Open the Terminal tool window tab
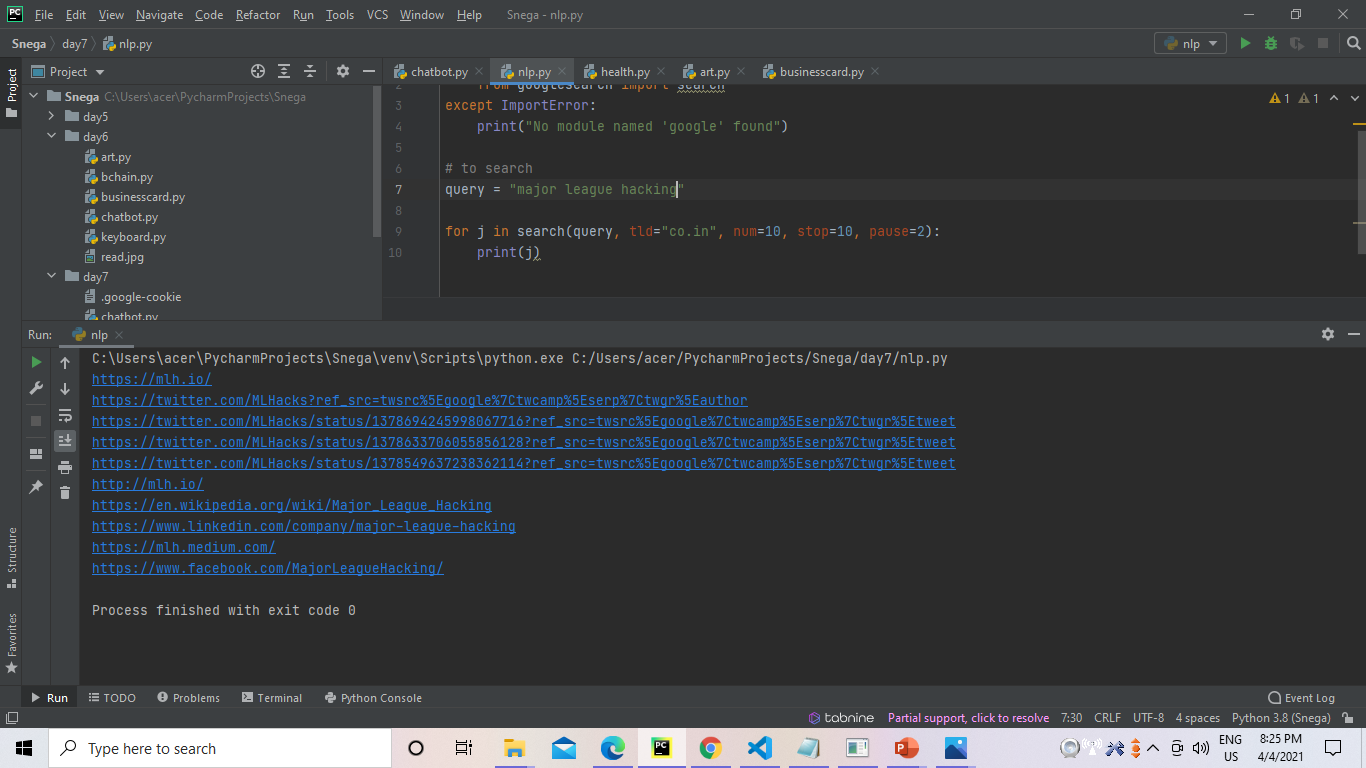 (x=270, y=698)
